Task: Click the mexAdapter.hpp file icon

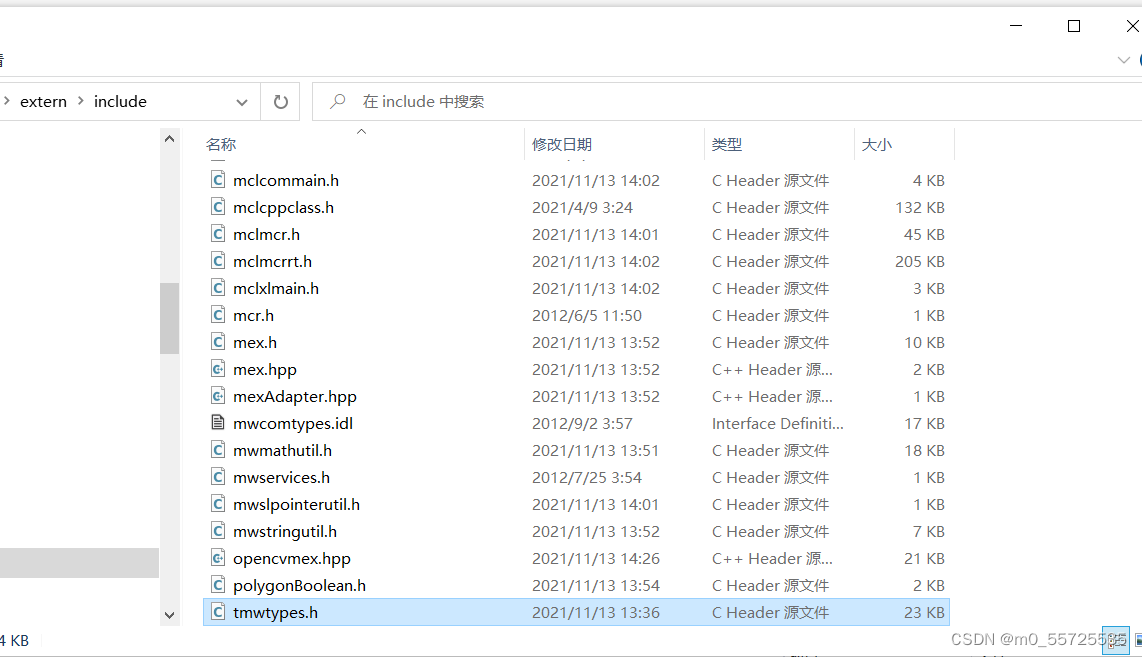Action: (218, 396)
